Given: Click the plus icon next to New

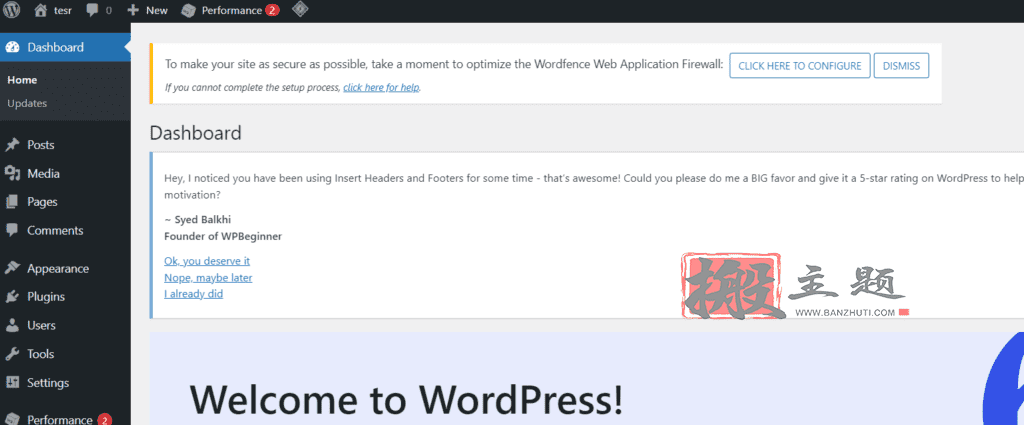Looking at the screenshot, I should click(x=133, y=10).
